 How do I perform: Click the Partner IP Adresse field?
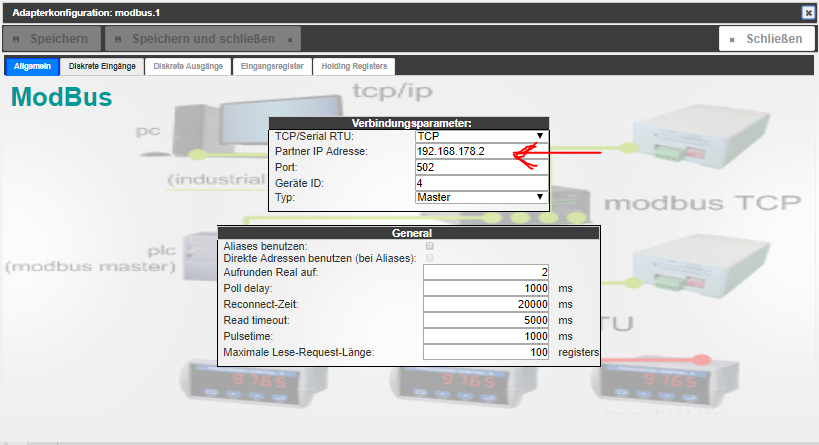[482, 151]
